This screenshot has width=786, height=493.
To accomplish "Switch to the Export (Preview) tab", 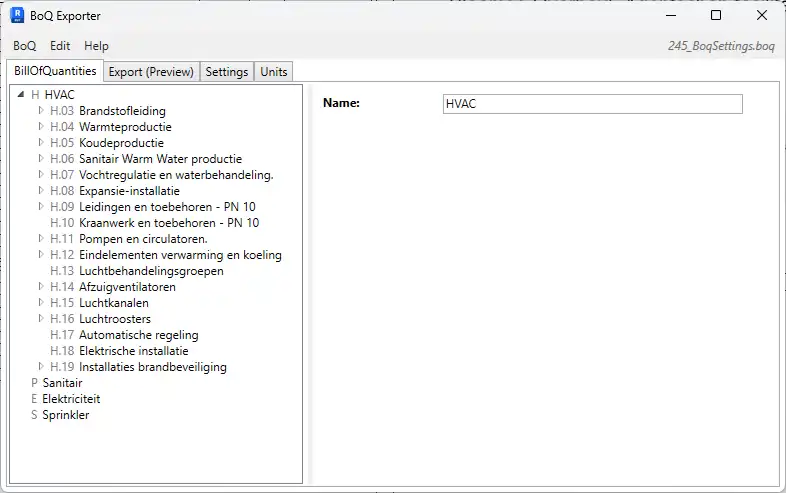I will (151, 72).
